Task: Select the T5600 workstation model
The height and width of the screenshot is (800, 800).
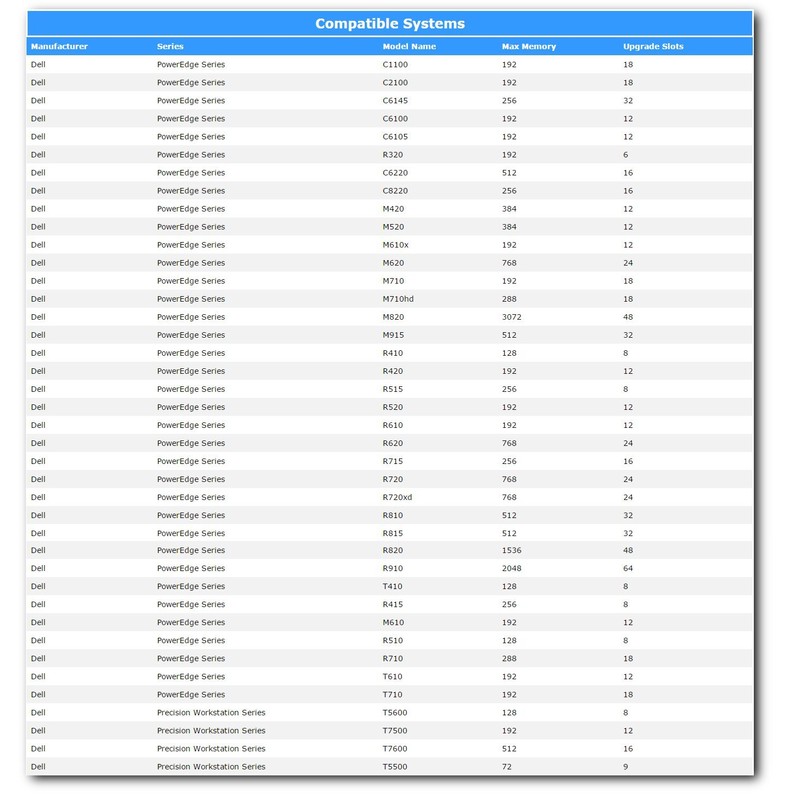Action: pyautogui.click(x=395, y=712)
